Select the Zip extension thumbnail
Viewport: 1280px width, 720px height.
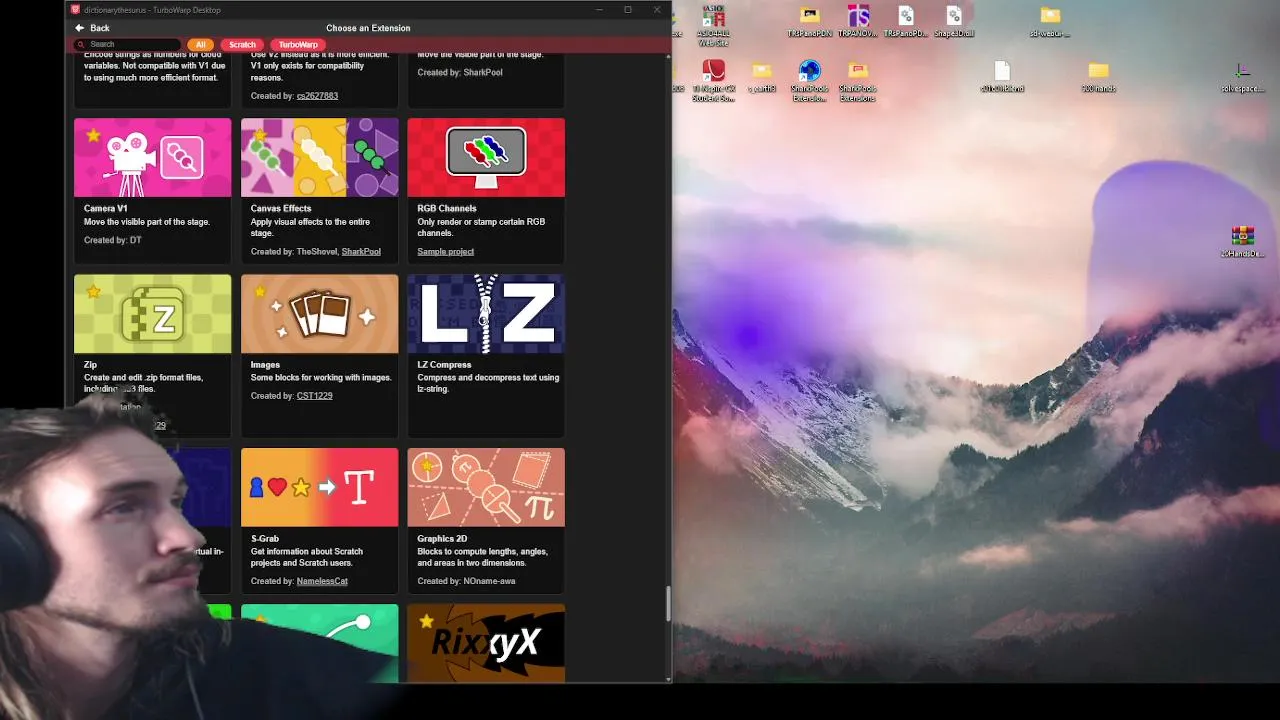pos(152,314)
